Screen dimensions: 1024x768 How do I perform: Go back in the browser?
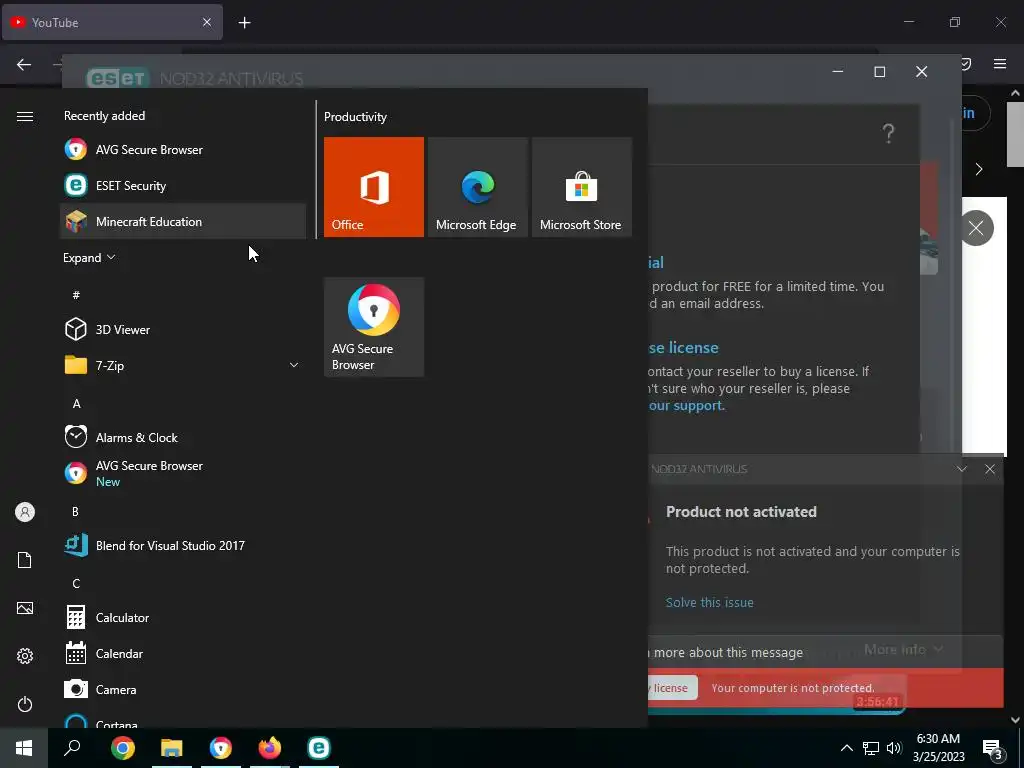pos(24,64)
